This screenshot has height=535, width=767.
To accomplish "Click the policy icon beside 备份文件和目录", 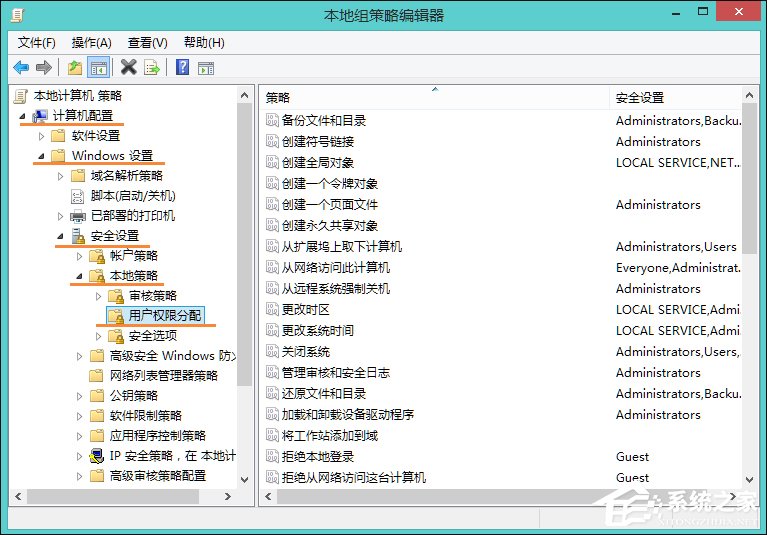I will [272, 120].
